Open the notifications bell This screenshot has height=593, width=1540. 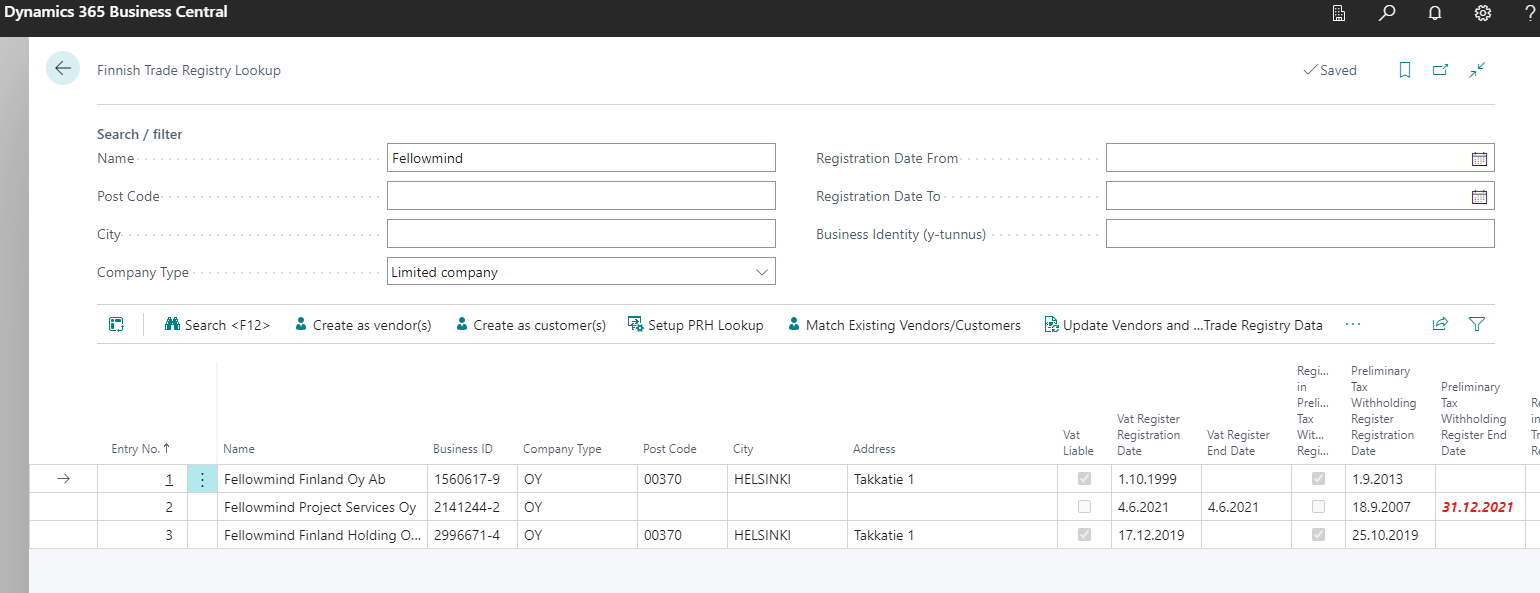[x=1435, y=14]
